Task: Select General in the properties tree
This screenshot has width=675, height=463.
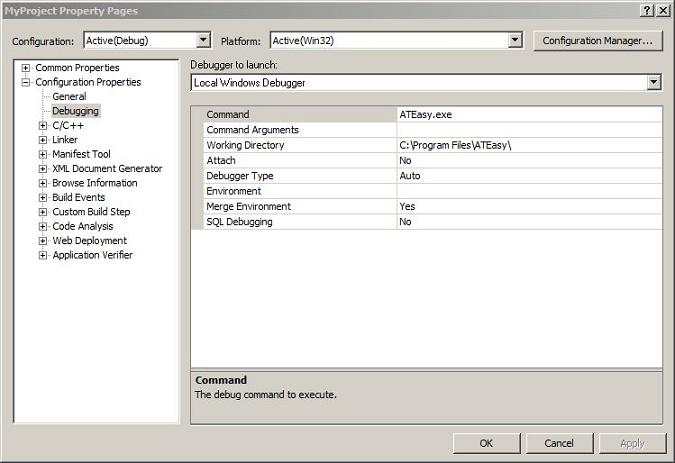Action: pyautogui.click(x=69, y=97)
